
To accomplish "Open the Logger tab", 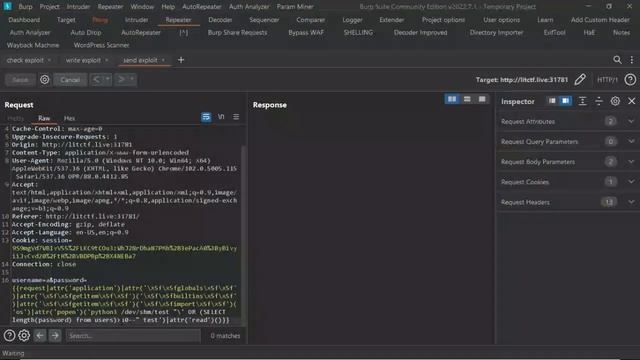I will [x=352, y=20].
